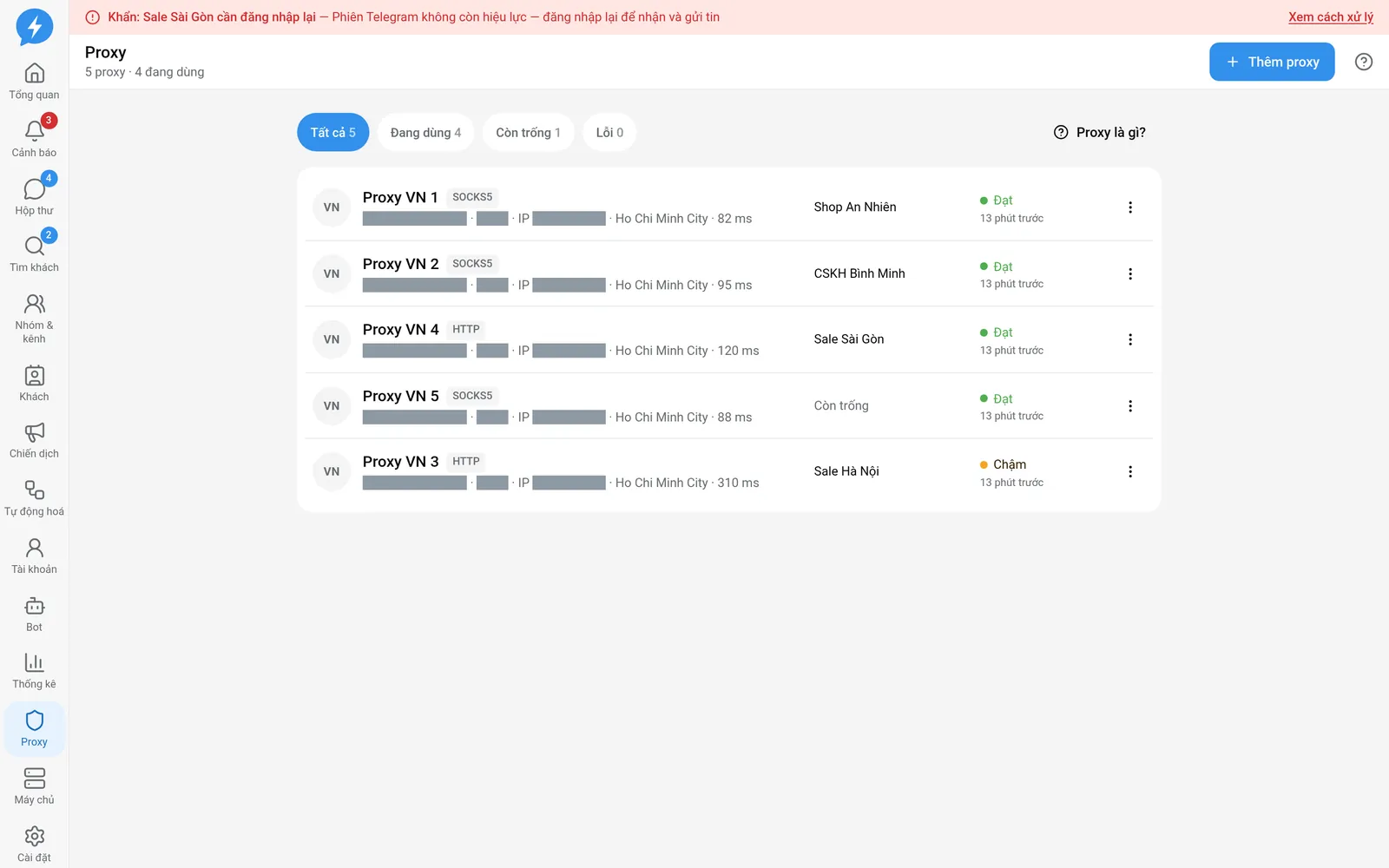
Task: Open Nhóm & kênh section
Action: [34, 319]
